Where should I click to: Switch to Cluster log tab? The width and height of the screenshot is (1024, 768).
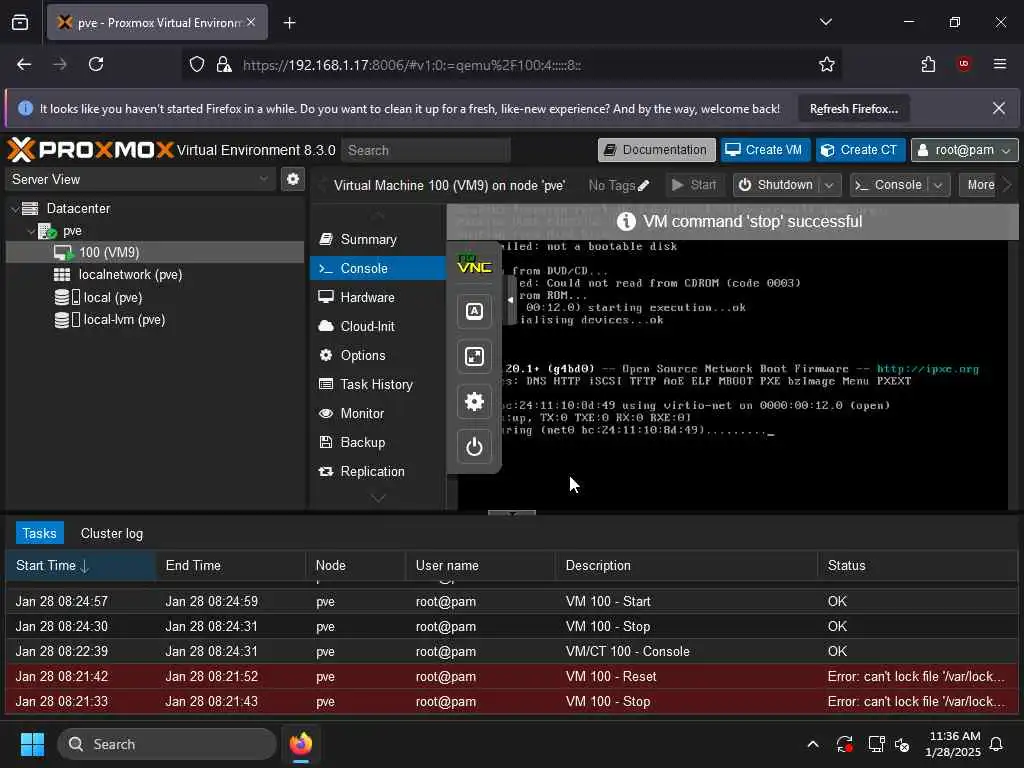pyautogui.click(x=112, y=534)
